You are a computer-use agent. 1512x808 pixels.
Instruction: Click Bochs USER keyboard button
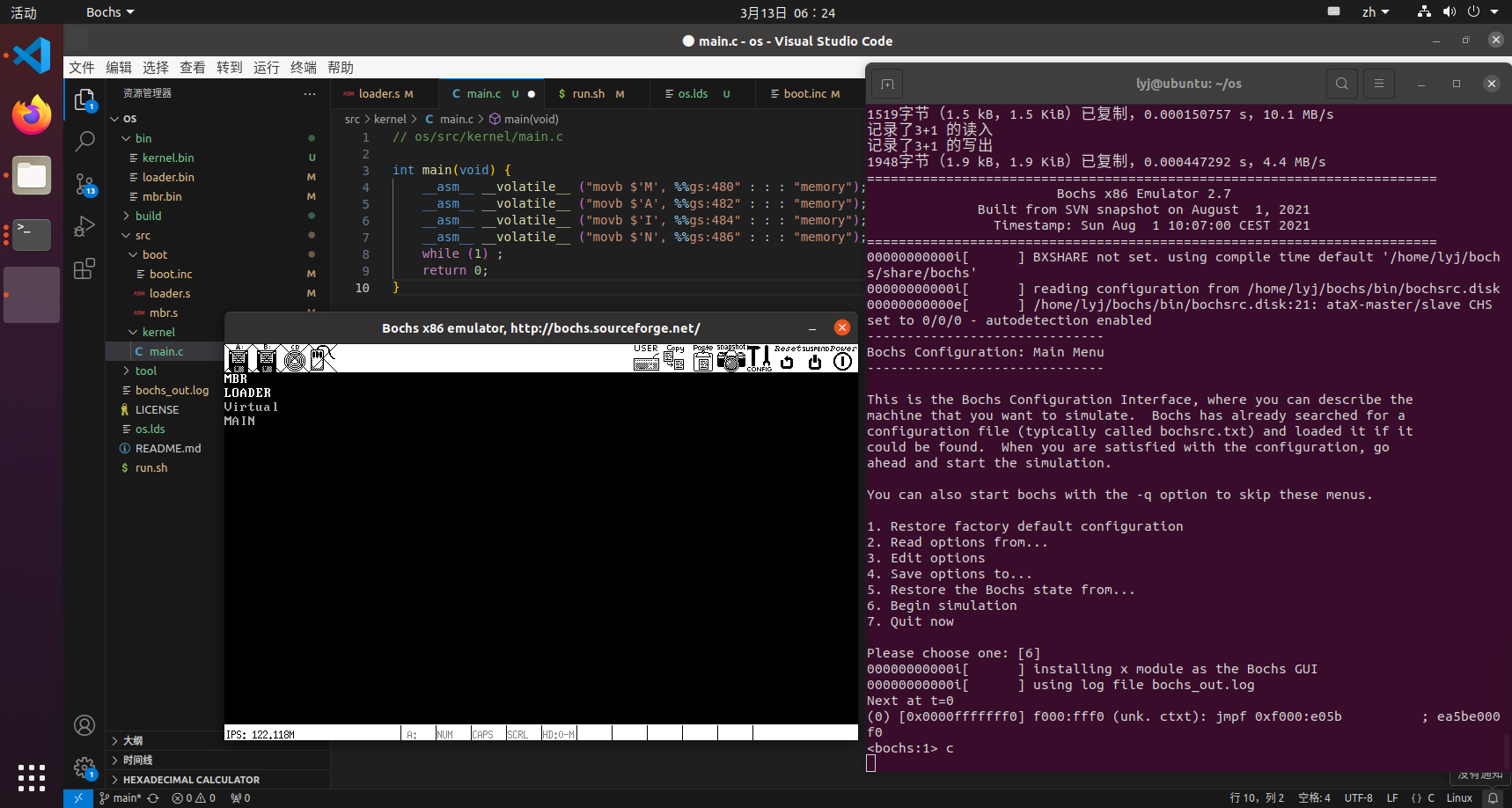coord(646,358)
